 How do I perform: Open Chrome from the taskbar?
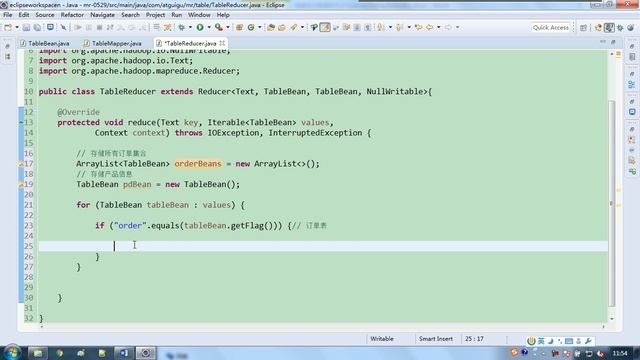pyautogui.click(x=60, y=353)
